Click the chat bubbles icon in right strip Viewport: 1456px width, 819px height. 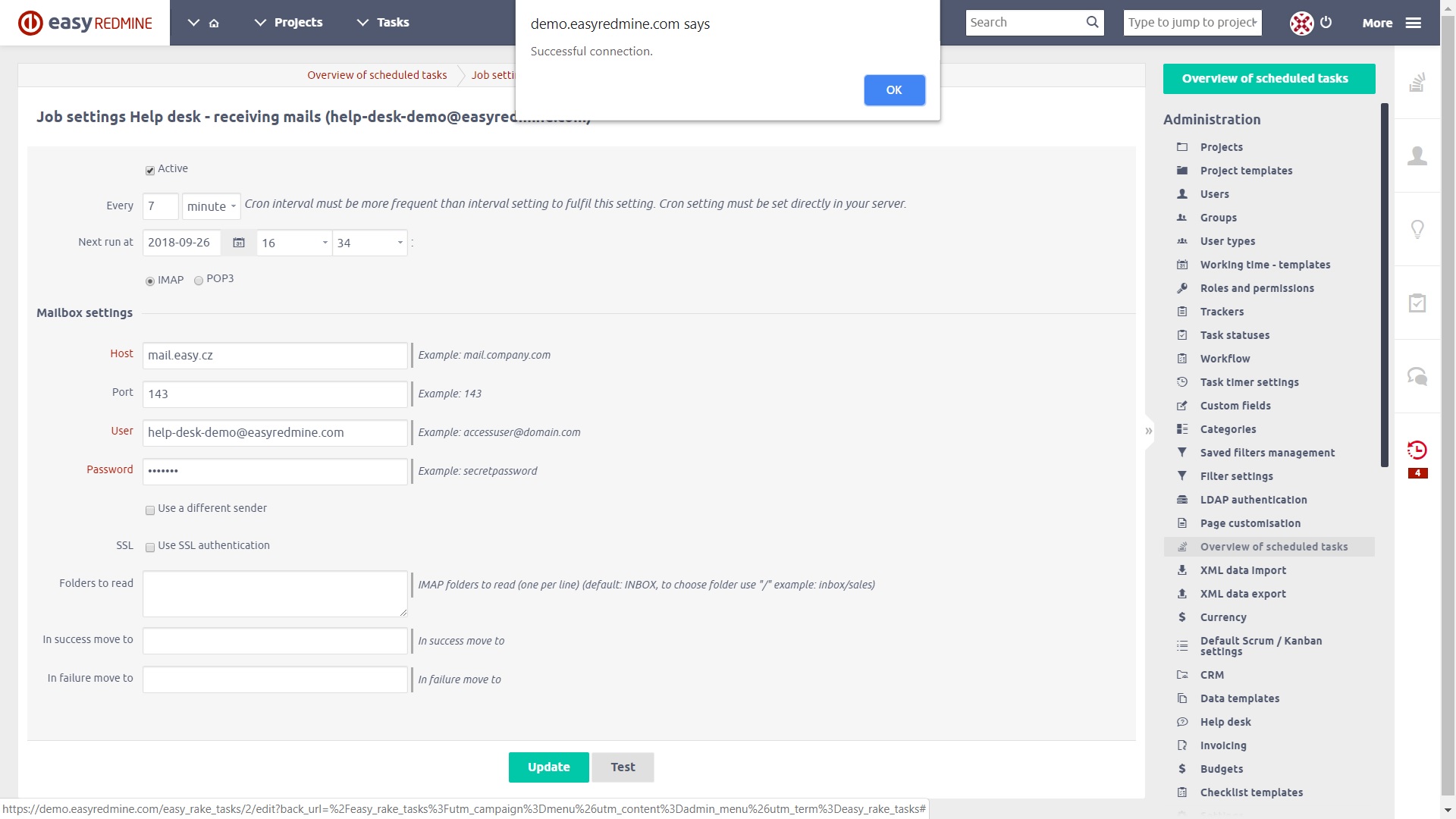pos(1417,376)
